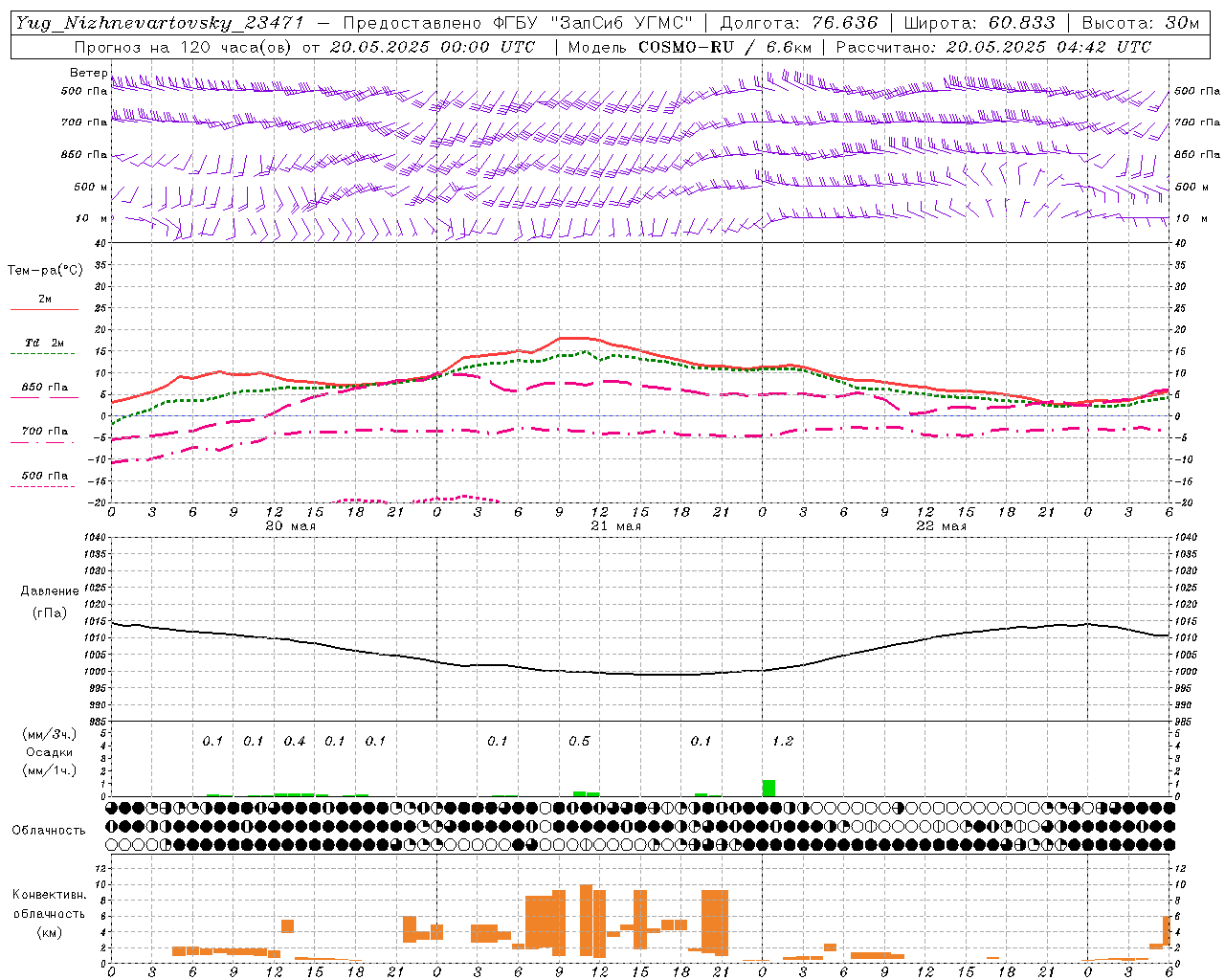
Task: Click the solid red 2м legend line
Action: coord(44,309)
